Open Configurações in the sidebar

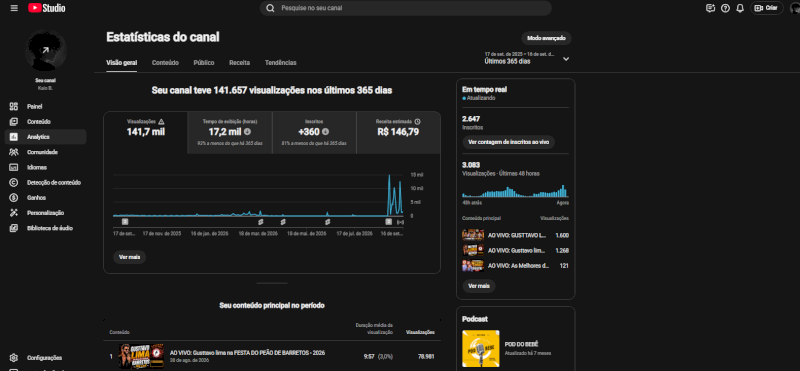pos(45,358)
